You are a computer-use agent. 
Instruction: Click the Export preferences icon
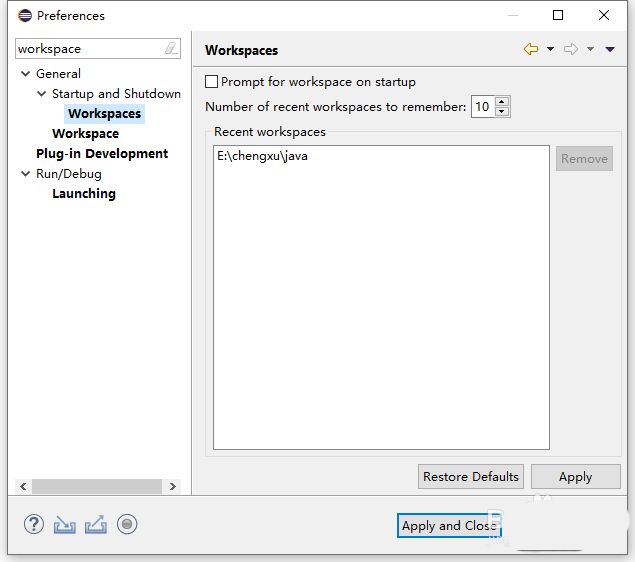pos(96,525)
